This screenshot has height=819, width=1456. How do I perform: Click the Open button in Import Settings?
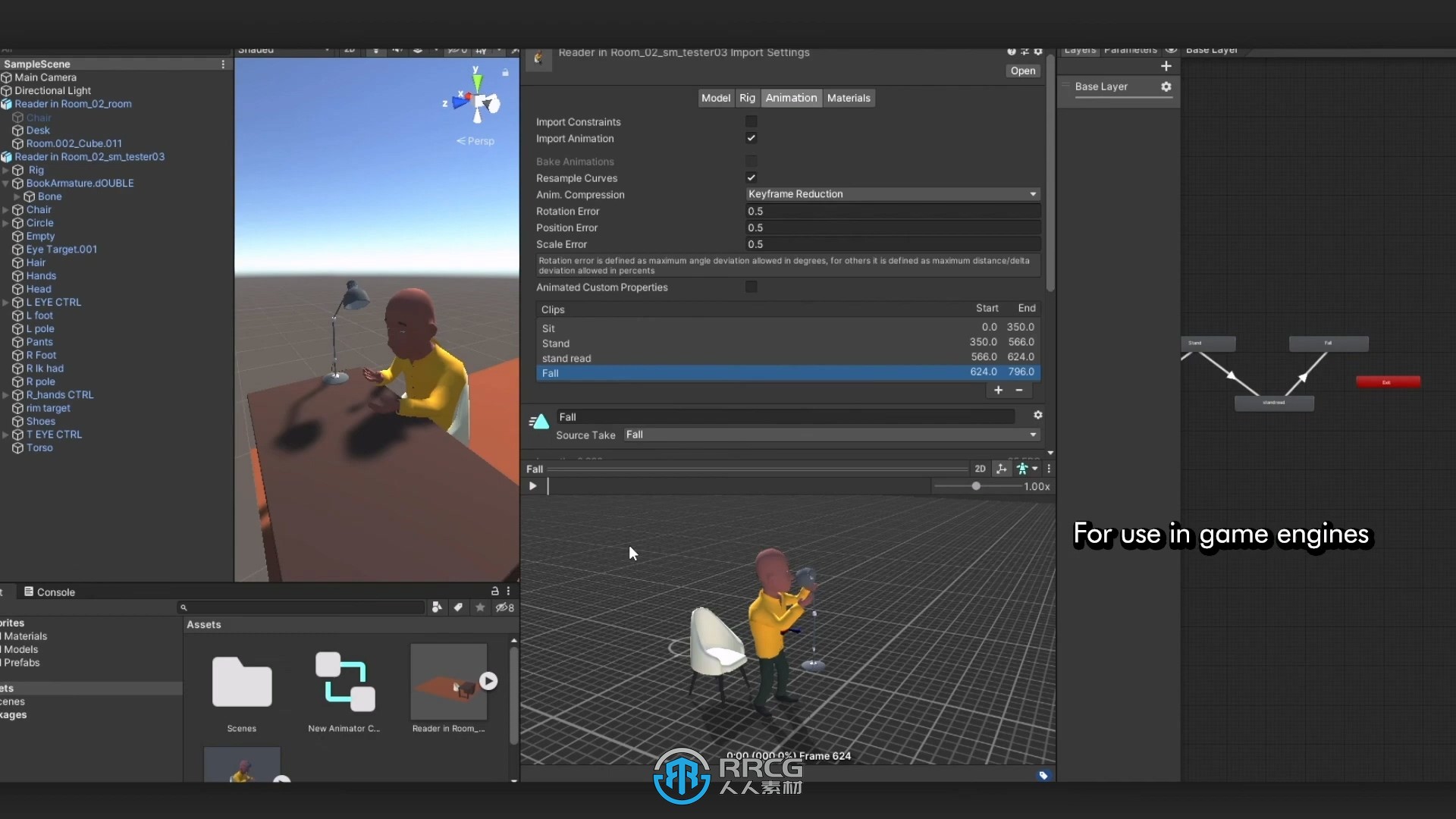[1022, 69]
